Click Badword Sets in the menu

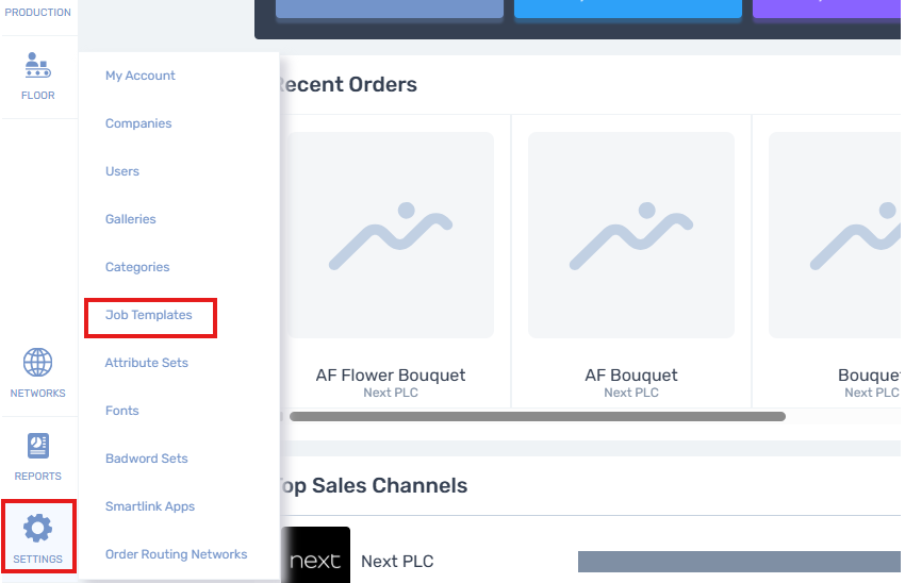point(146,459)
